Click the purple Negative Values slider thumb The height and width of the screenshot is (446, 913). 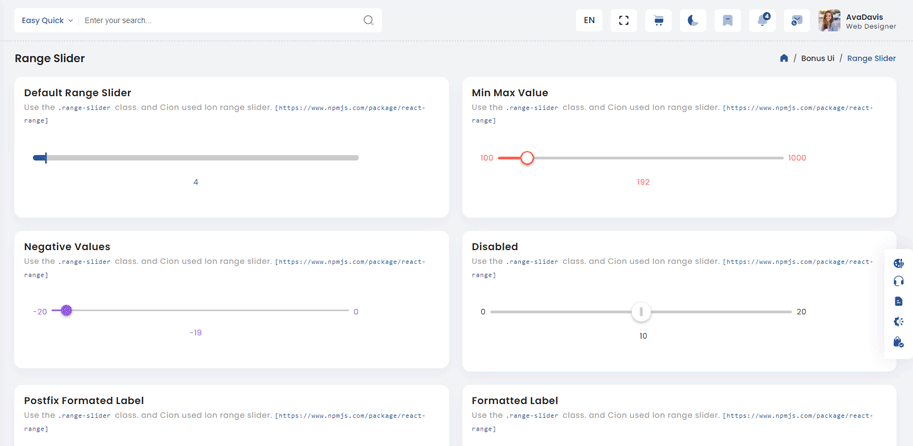67,311
